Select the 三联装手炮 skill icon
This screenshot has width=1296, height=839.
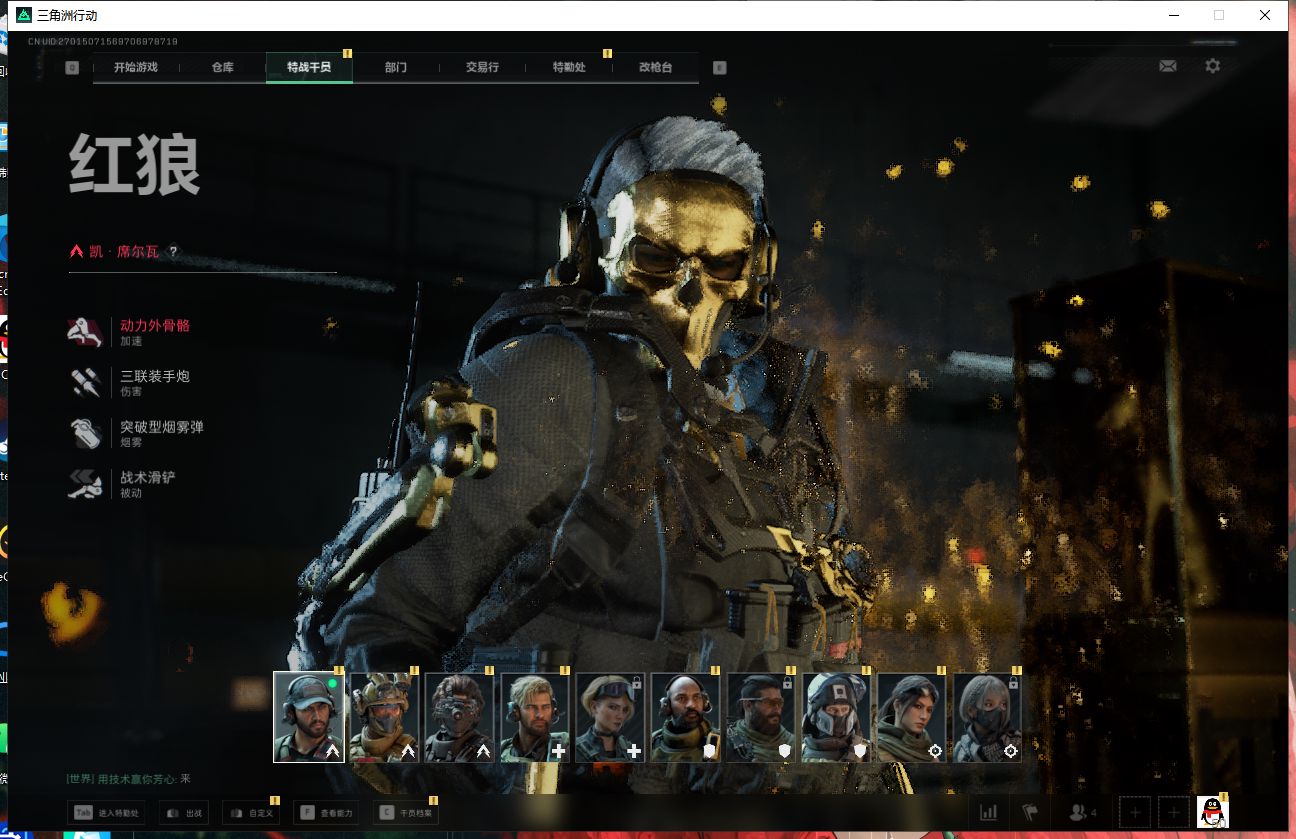tap(86, 382)
